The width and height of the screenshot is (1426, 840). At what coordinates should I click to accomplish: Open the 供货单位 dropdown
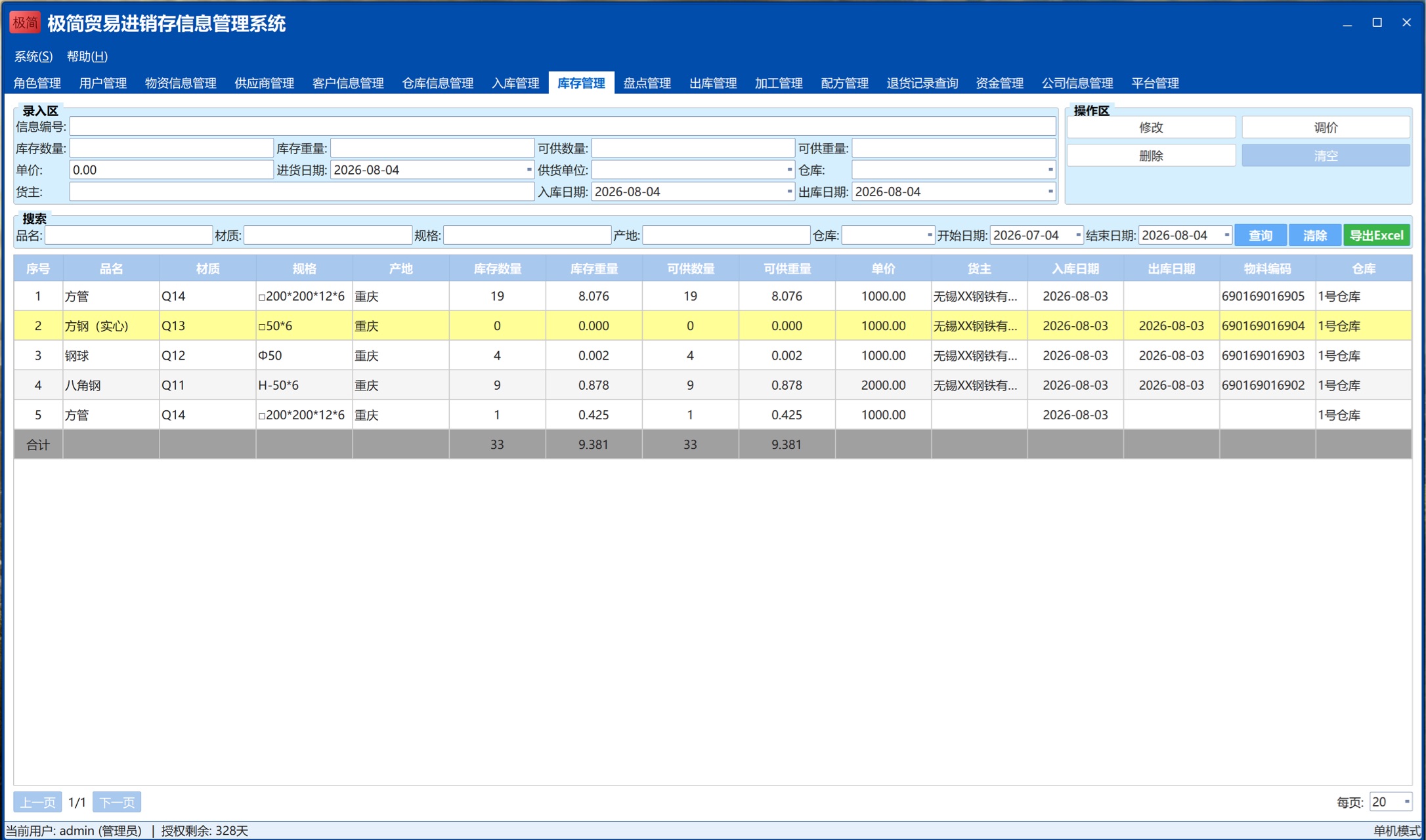[789, 170]
